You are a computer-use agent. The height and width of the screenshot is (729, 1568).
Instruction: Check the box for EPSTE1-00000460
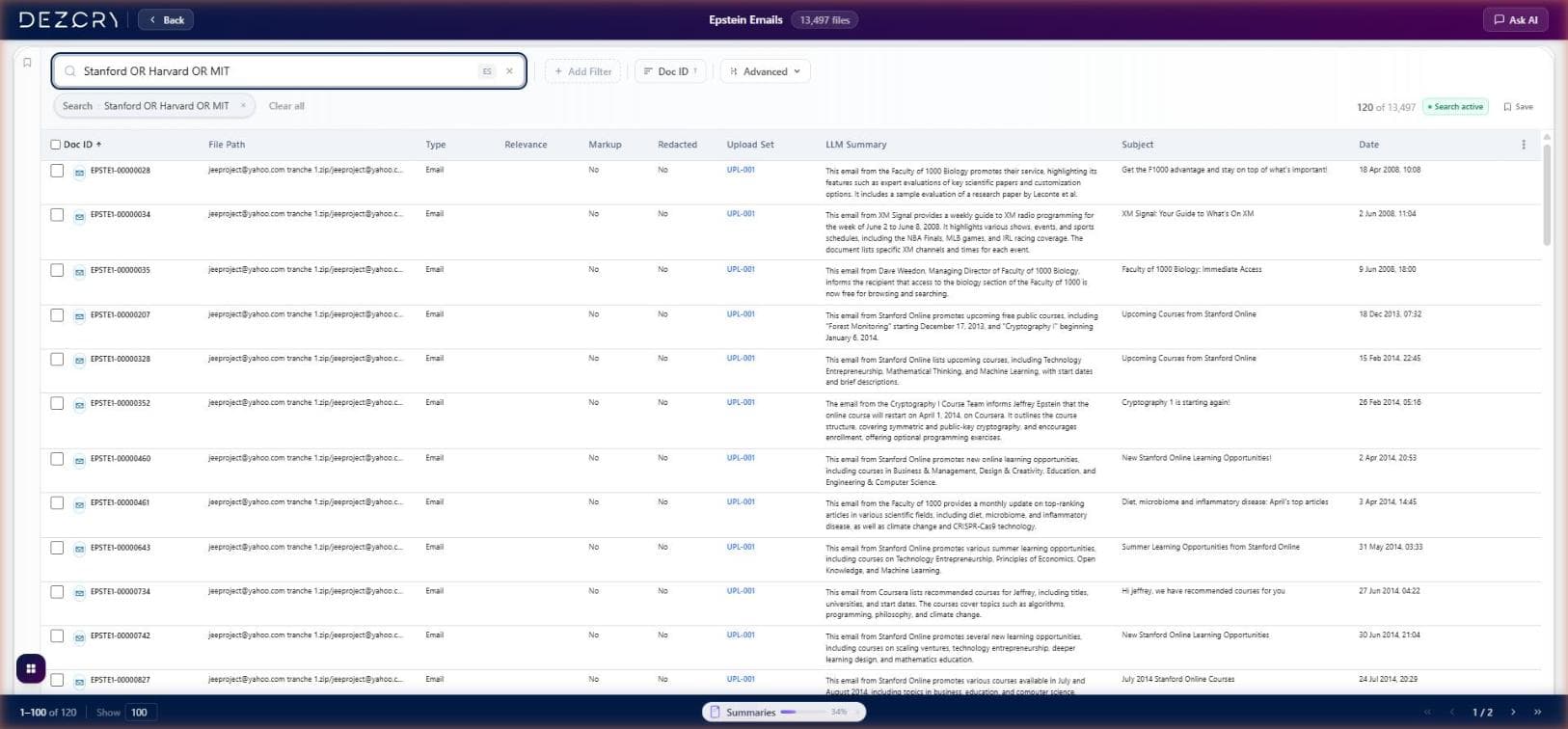(57, 459)
